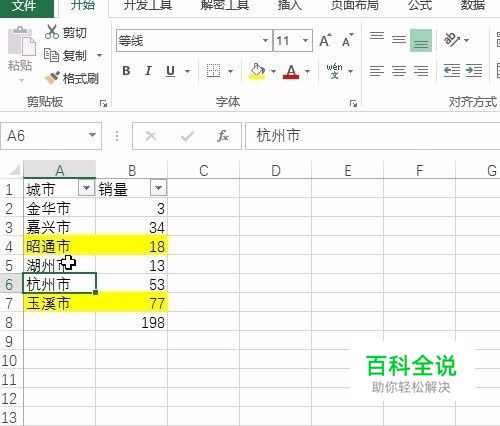The width and height of the screenshot is (500, 426).
Task: Click the Insert Function fx button
Action: (223, 136)
